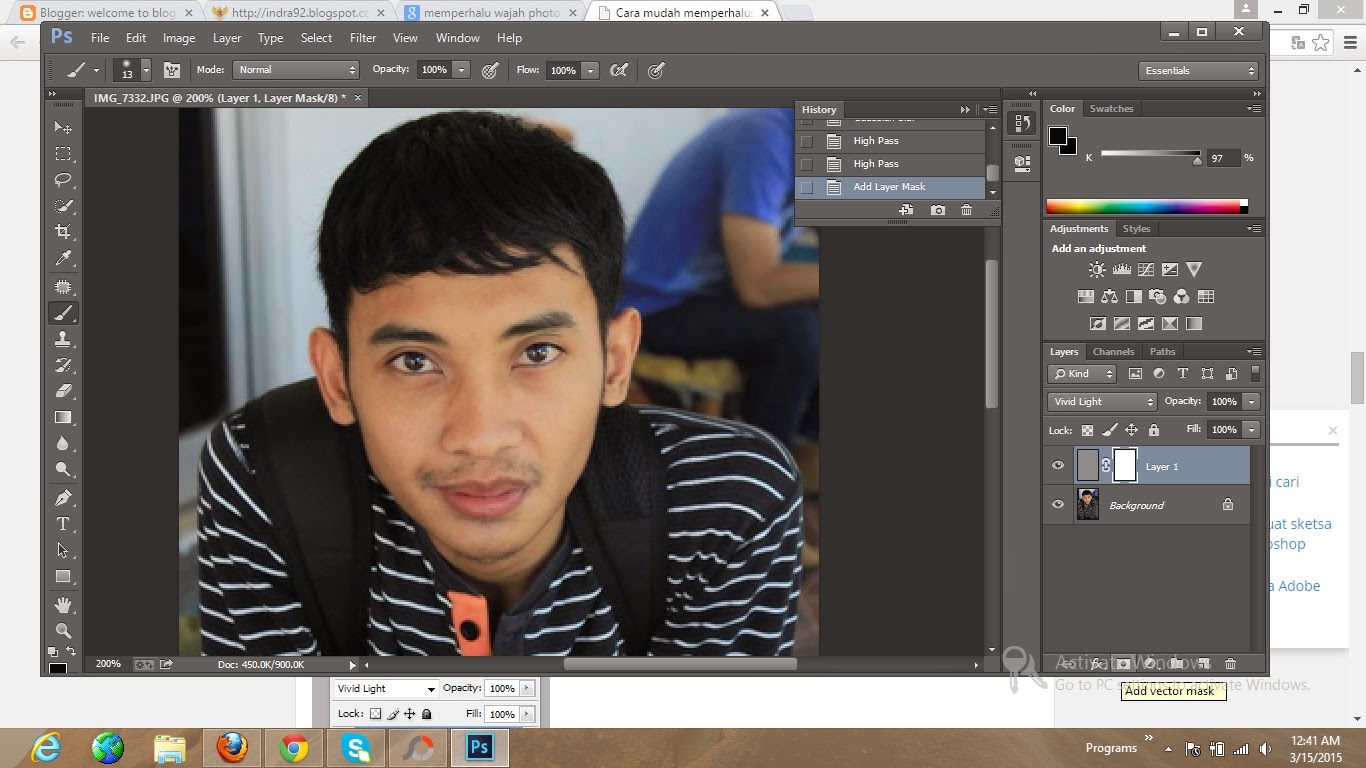This screenshot has width=1366, height=768.
Task: Select the Add Layer Mask history state
Action: click(891, 187)
